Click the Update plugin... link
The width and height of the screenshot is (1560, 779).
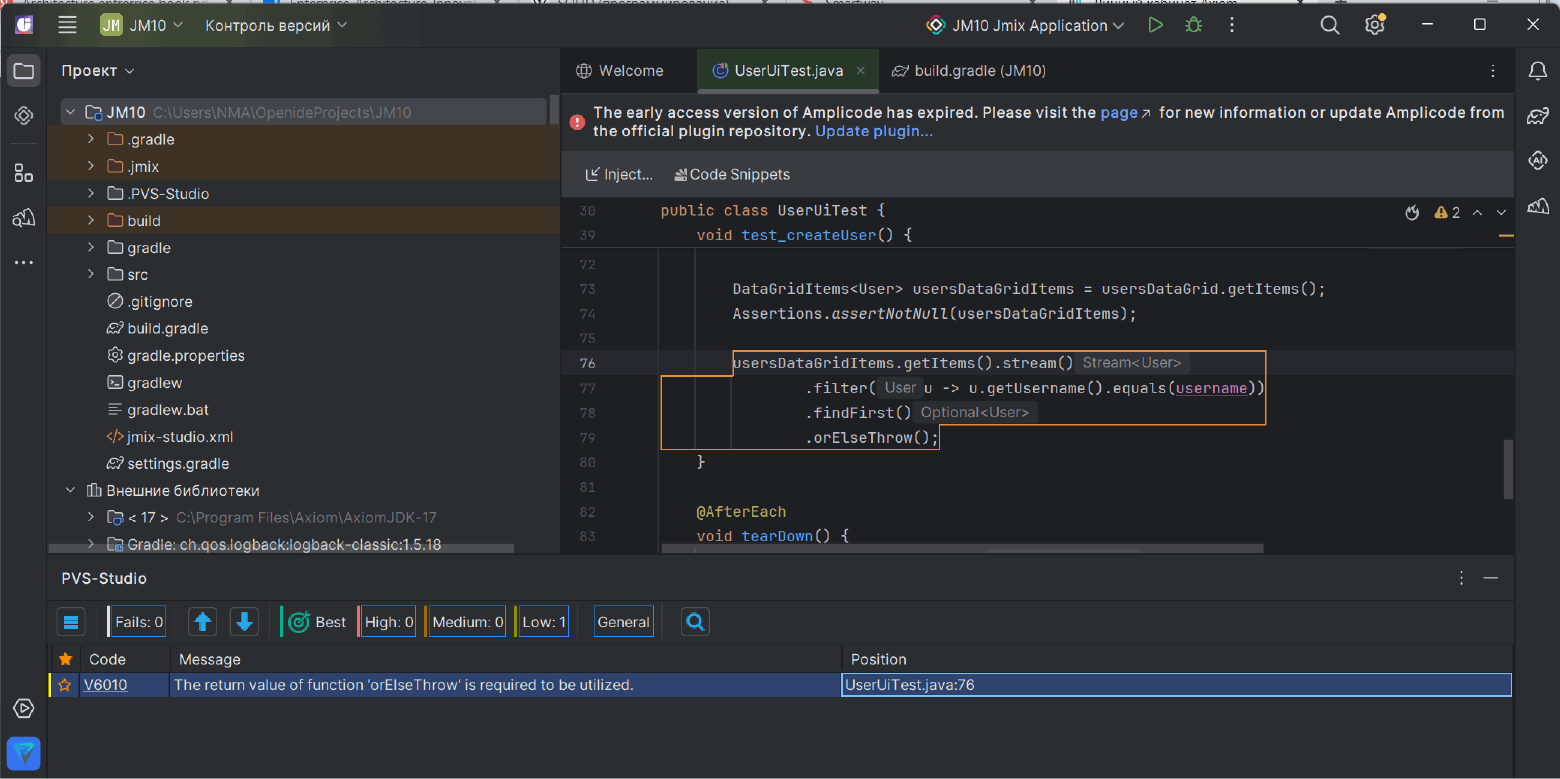point(873,131)
